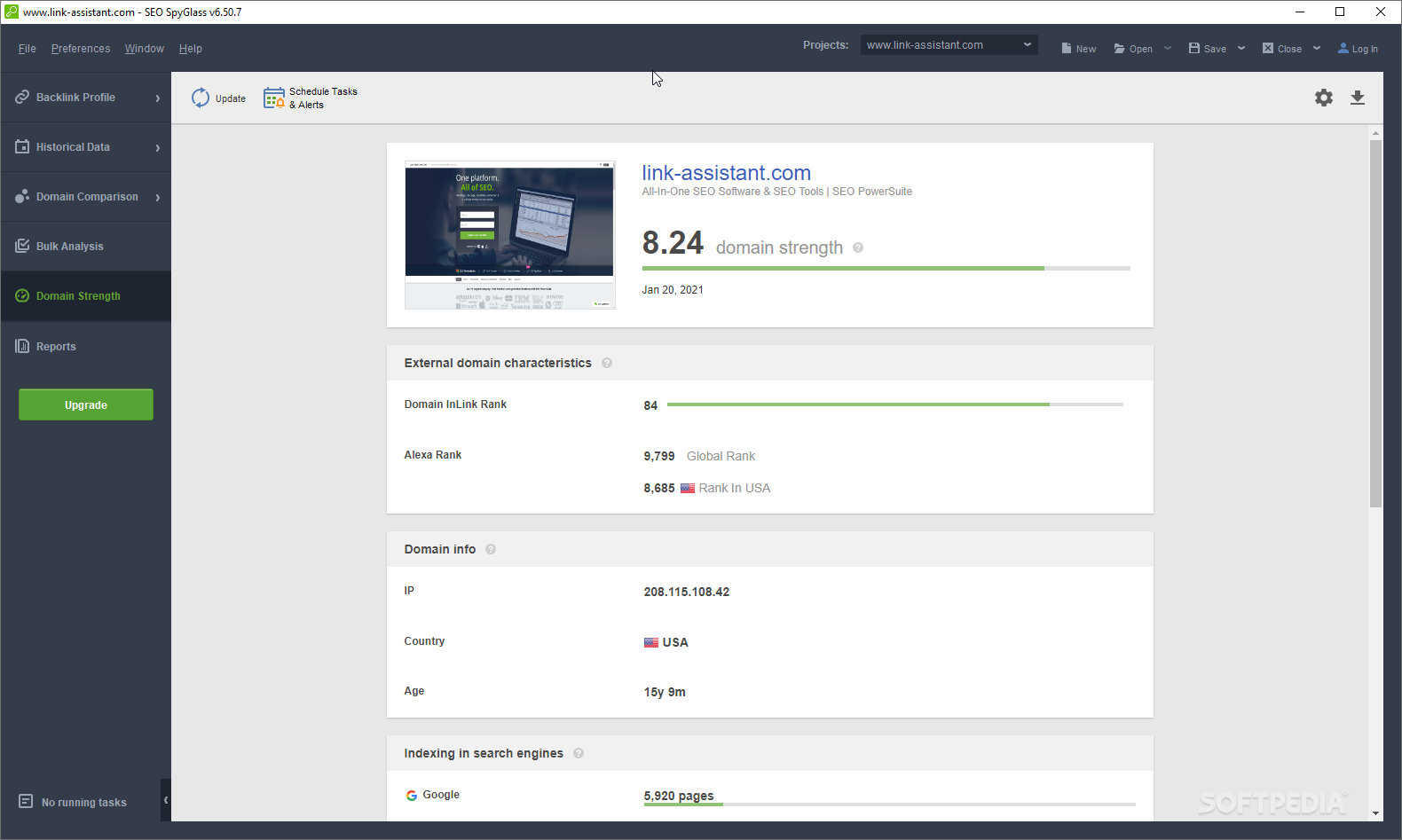Click the Backlink Profile link icon
Viewport: 1402px width, 840px height.
(x=22, y=97)
